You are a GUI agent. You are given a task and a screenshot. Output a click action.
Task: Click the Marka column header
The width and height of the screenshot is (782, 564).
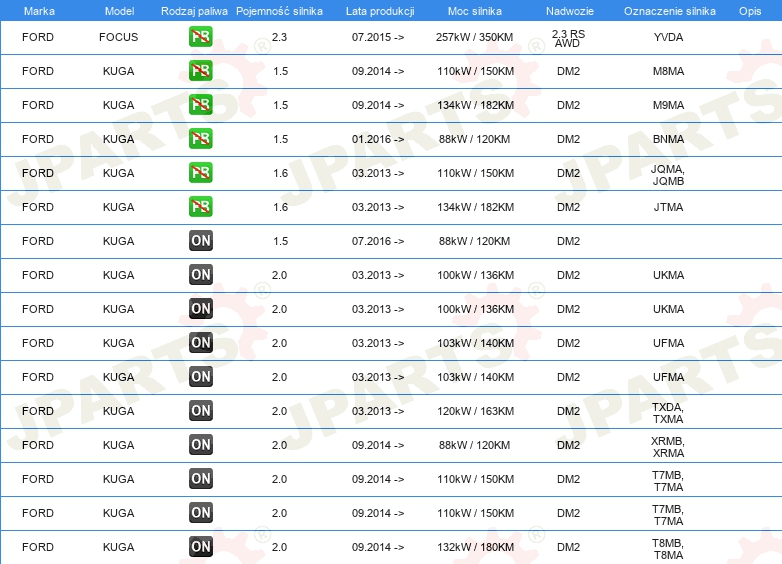point(39,11)
